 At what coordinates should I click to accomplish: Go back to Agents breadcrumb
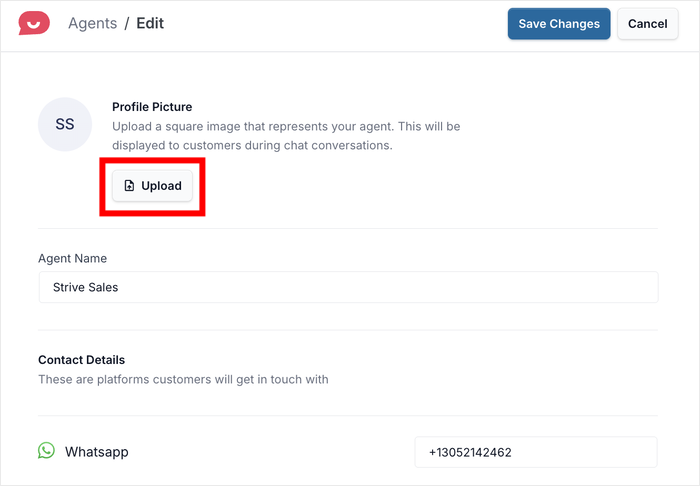[92, 23]
